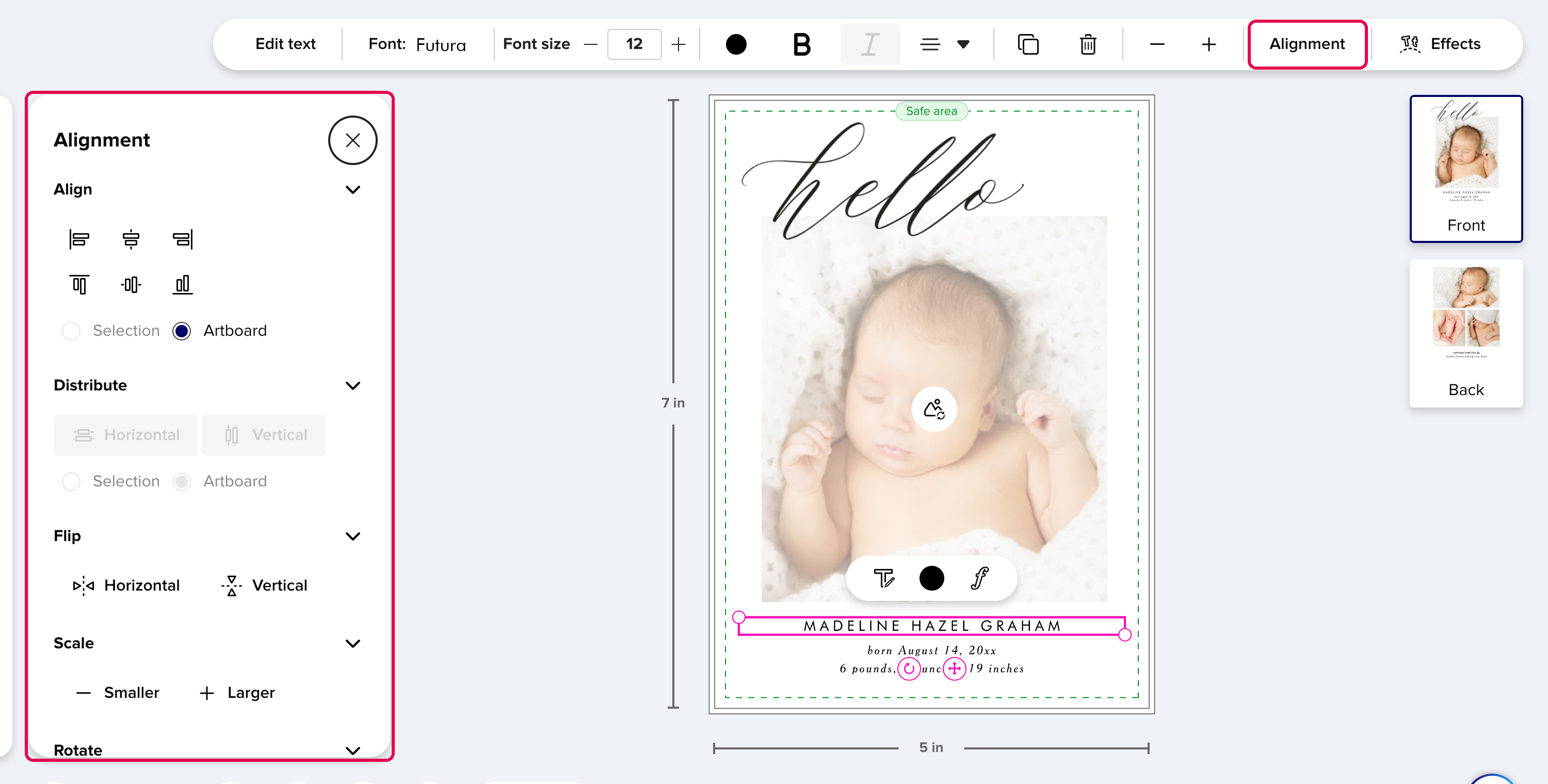The image size is (1548, 784).
Task: Open black text color swatch in top toolbar
Action: coord(735,44)
